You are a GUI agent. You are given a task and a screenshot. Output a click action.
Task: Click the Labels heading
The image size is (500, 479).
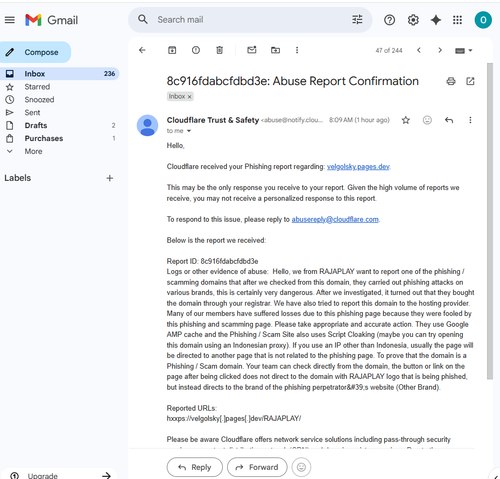coord(18,178)
